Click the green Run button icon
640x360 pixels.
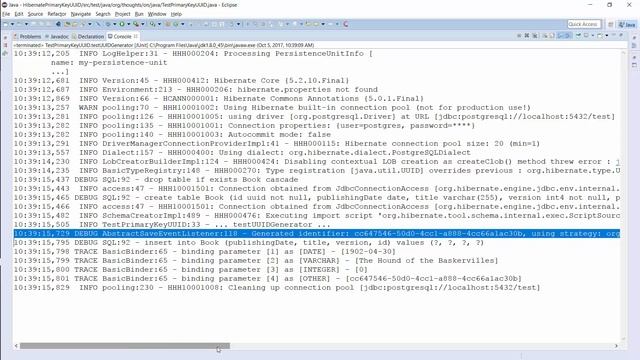(122, 24)
